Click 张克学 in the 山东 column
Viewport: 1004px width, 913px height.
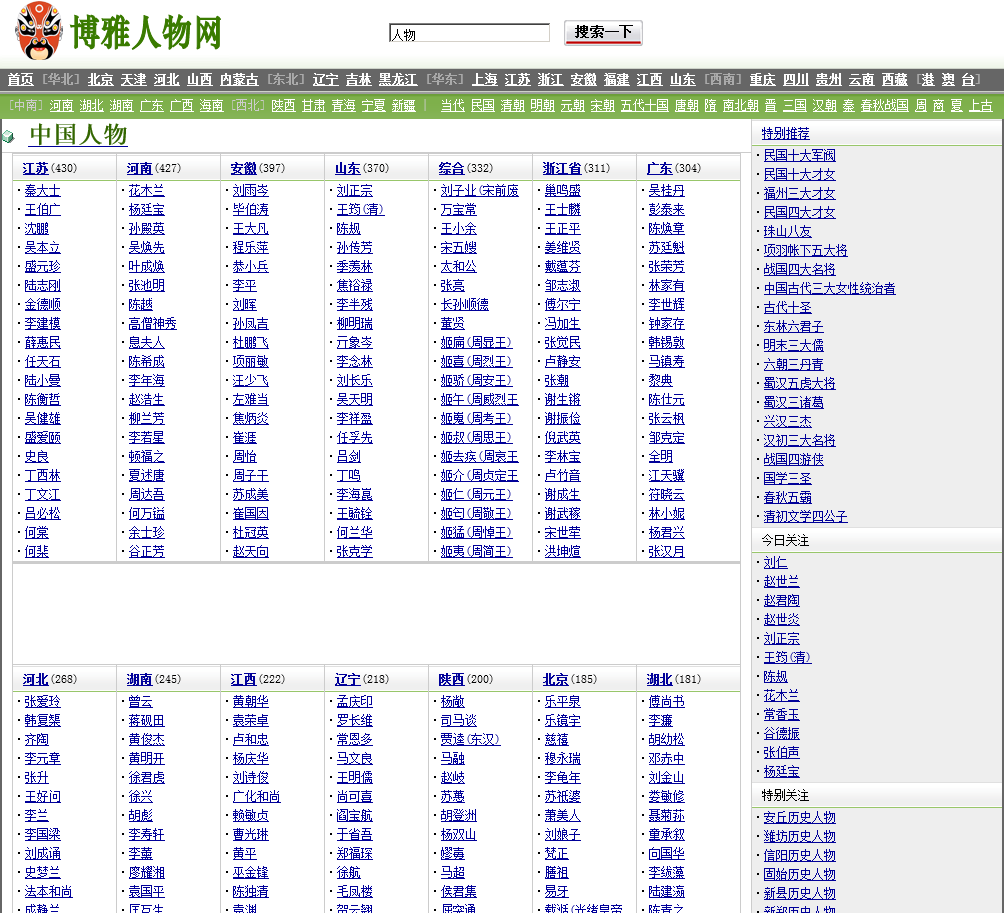(354, 551)
